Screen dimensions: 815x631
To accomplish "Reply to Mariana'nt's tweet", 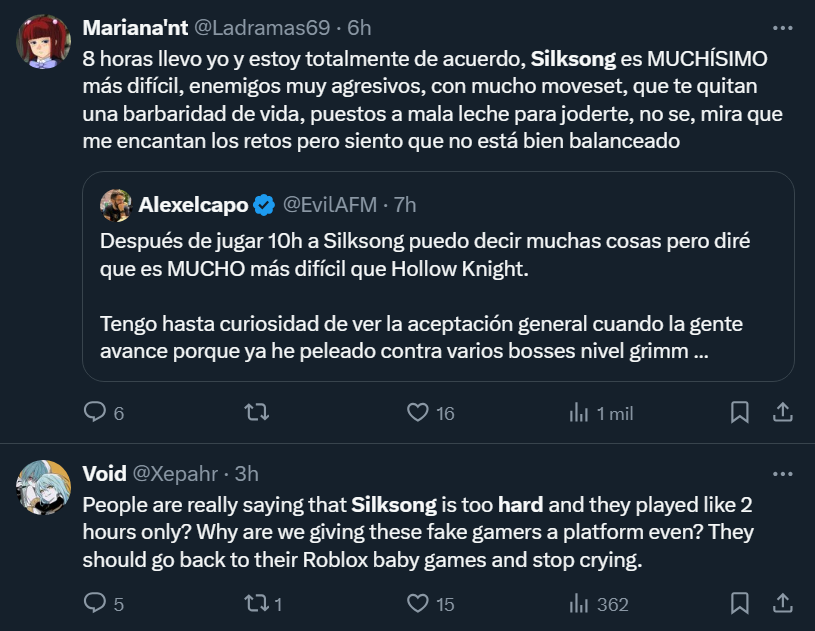I will tap(95, 412).
